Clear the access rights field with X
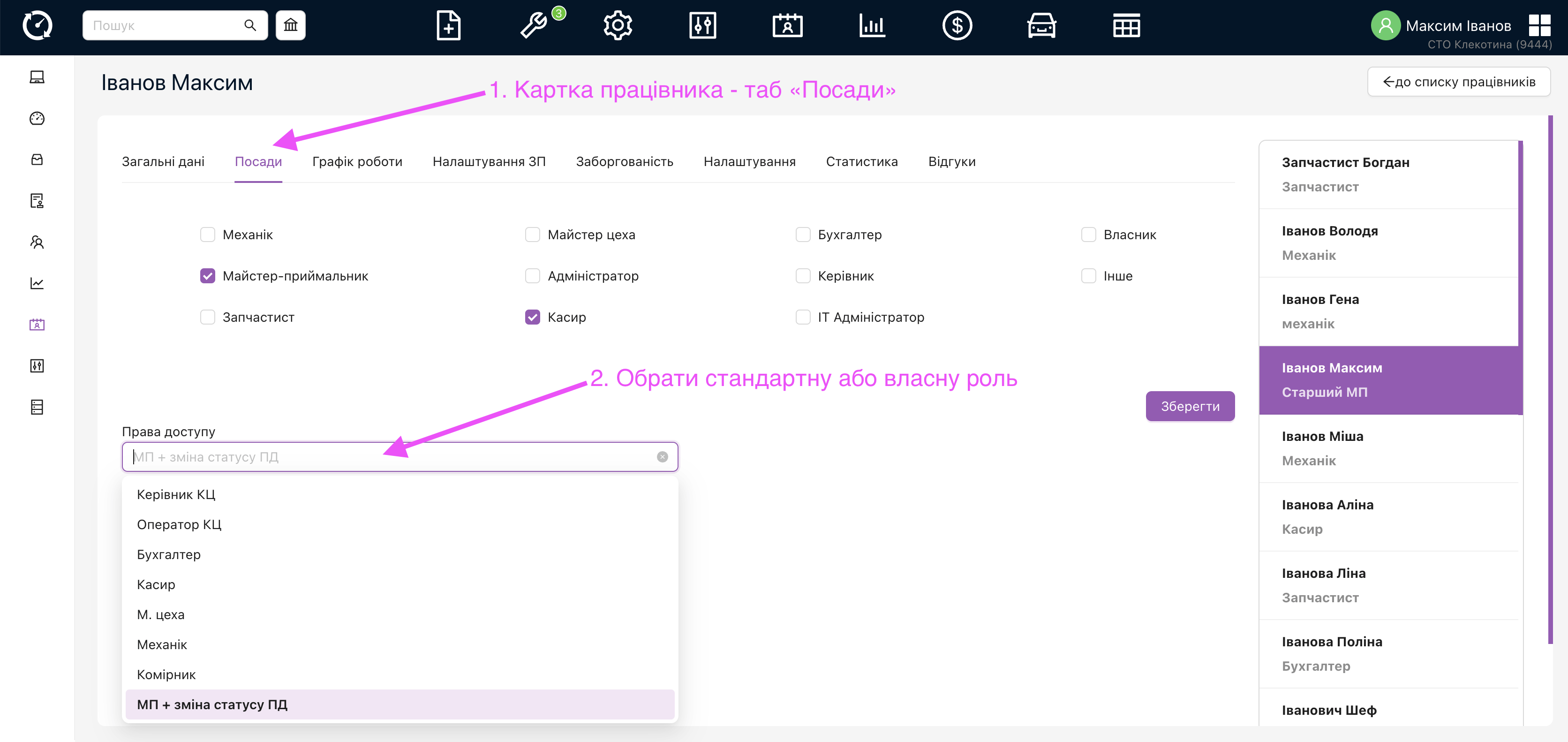This screenshot has width=1568, height=742. coord(662,457)
